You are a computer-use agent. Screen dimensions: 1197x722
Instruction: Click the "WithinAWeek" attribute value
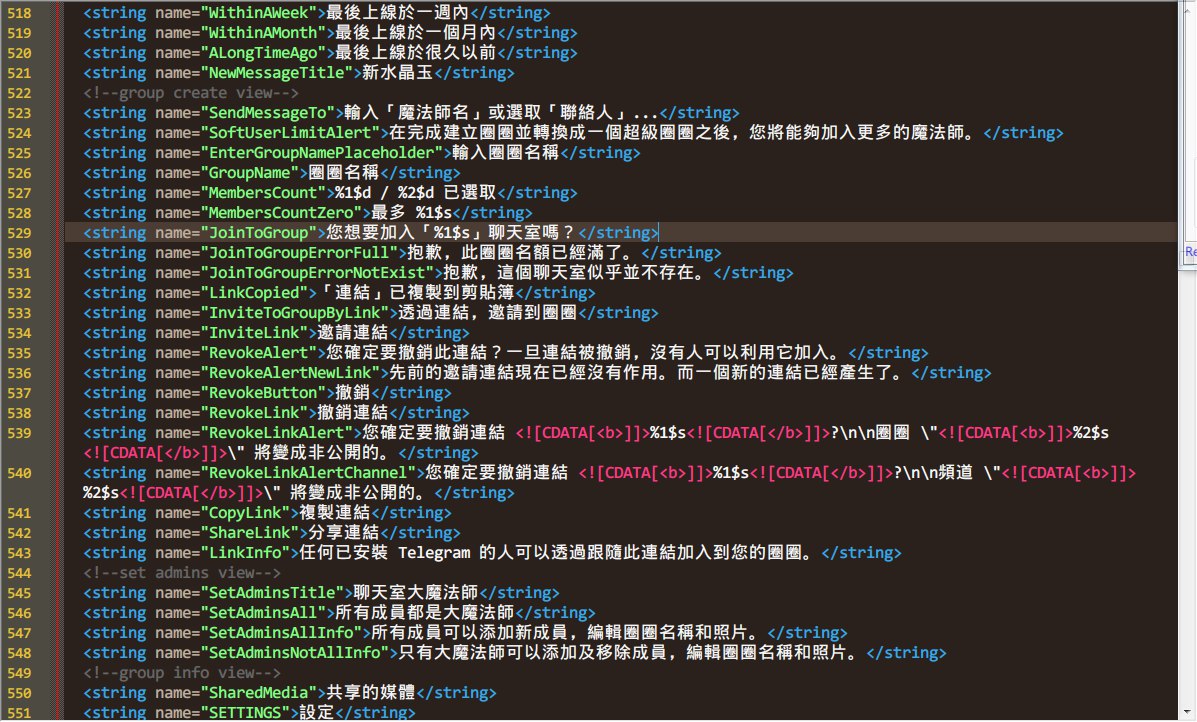[x=259, y=13]
